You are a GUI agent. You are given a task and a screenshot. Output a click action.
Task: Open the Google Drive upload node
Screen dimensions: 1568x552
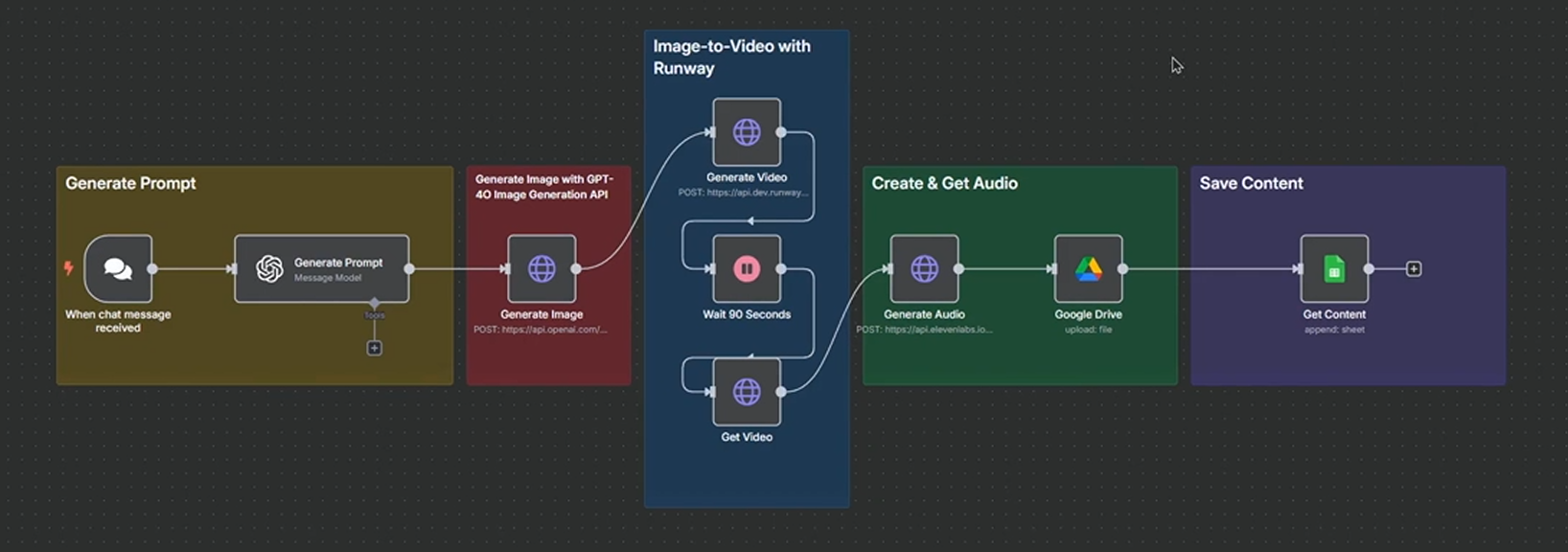[x=1088, y=269]
